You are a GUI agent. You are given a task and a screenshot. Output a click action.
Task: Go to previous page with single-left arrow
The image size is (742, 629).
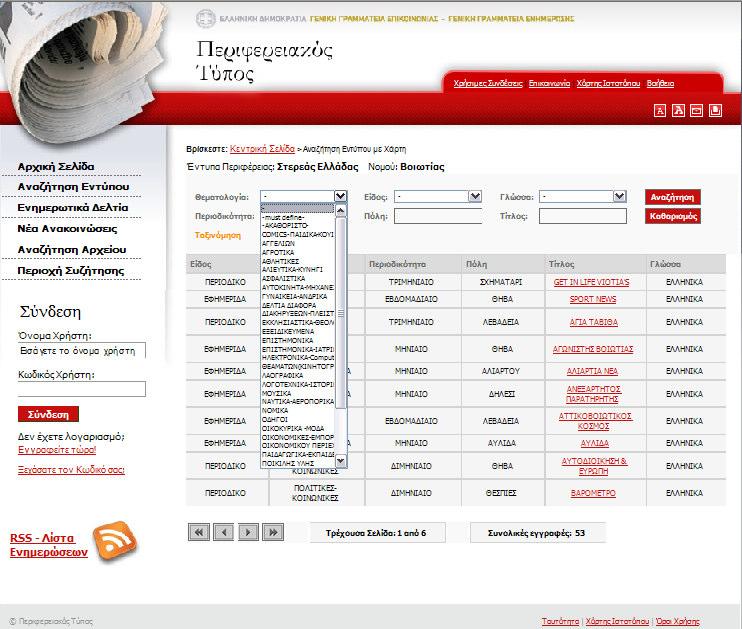223,532
